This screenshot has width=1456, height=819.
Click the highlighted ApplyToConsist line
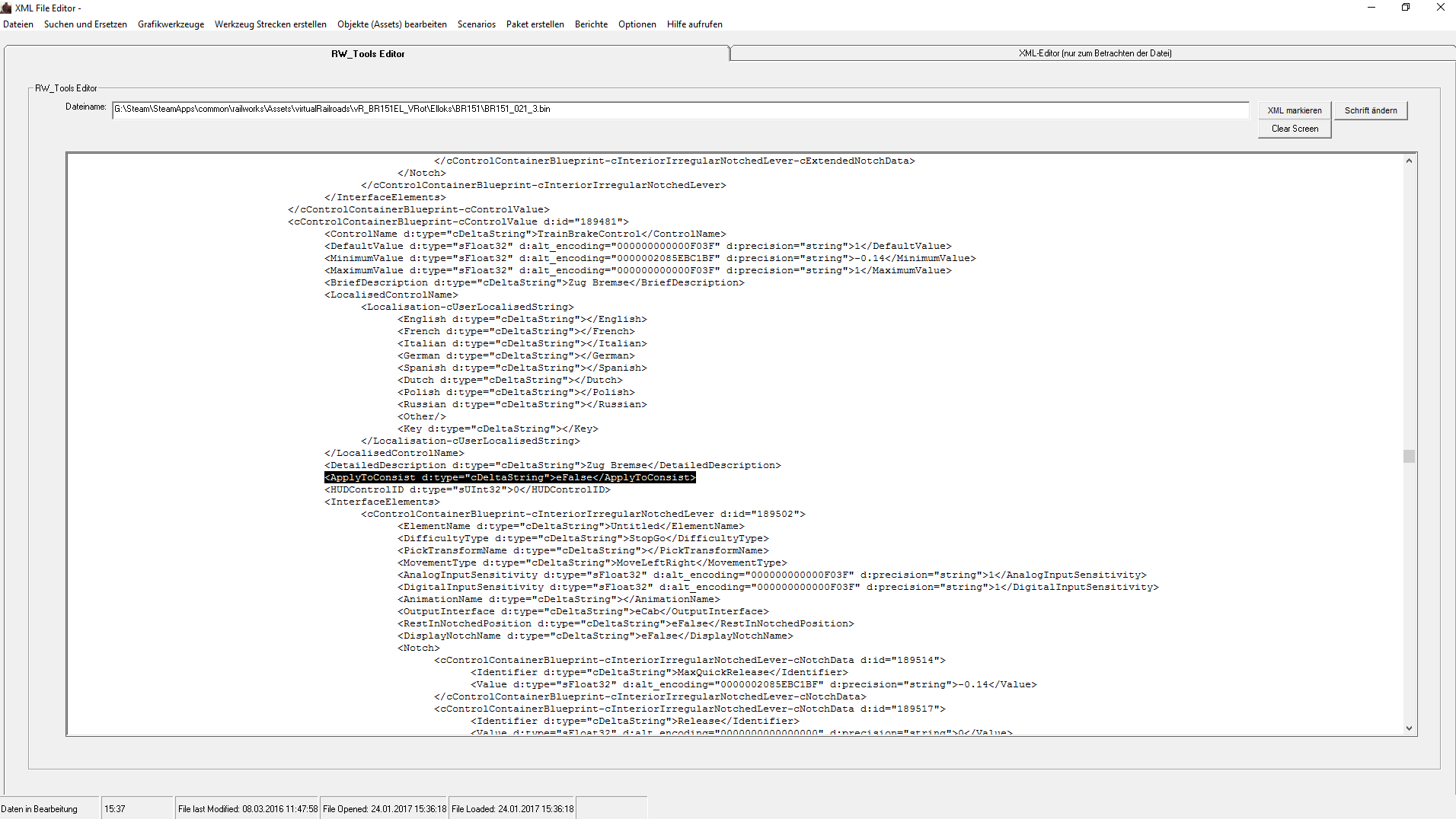(510, 477)
